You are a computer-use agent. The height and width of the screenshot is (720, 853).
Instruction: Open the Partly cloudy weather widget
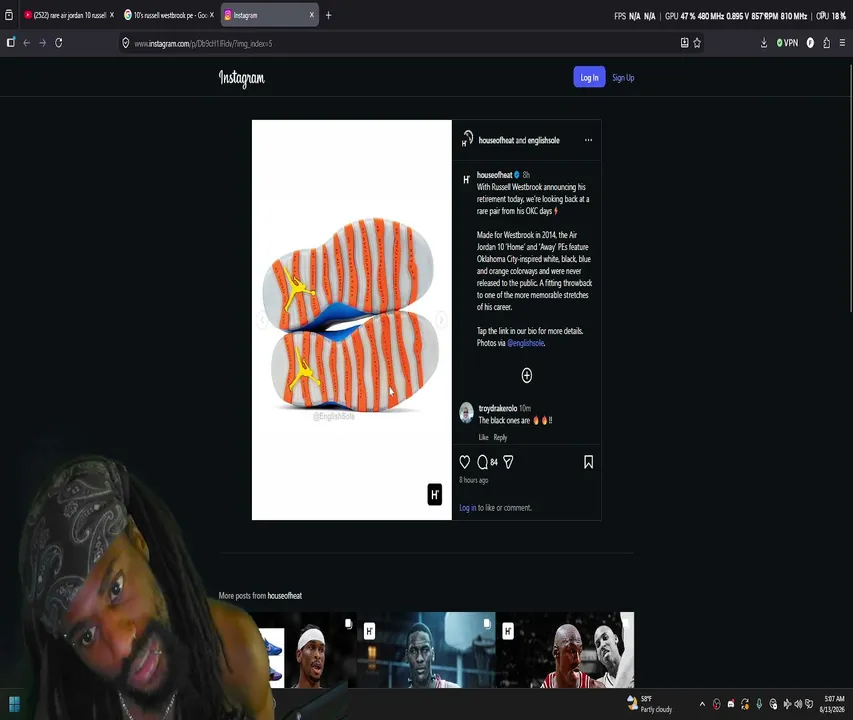pos(650,704)
